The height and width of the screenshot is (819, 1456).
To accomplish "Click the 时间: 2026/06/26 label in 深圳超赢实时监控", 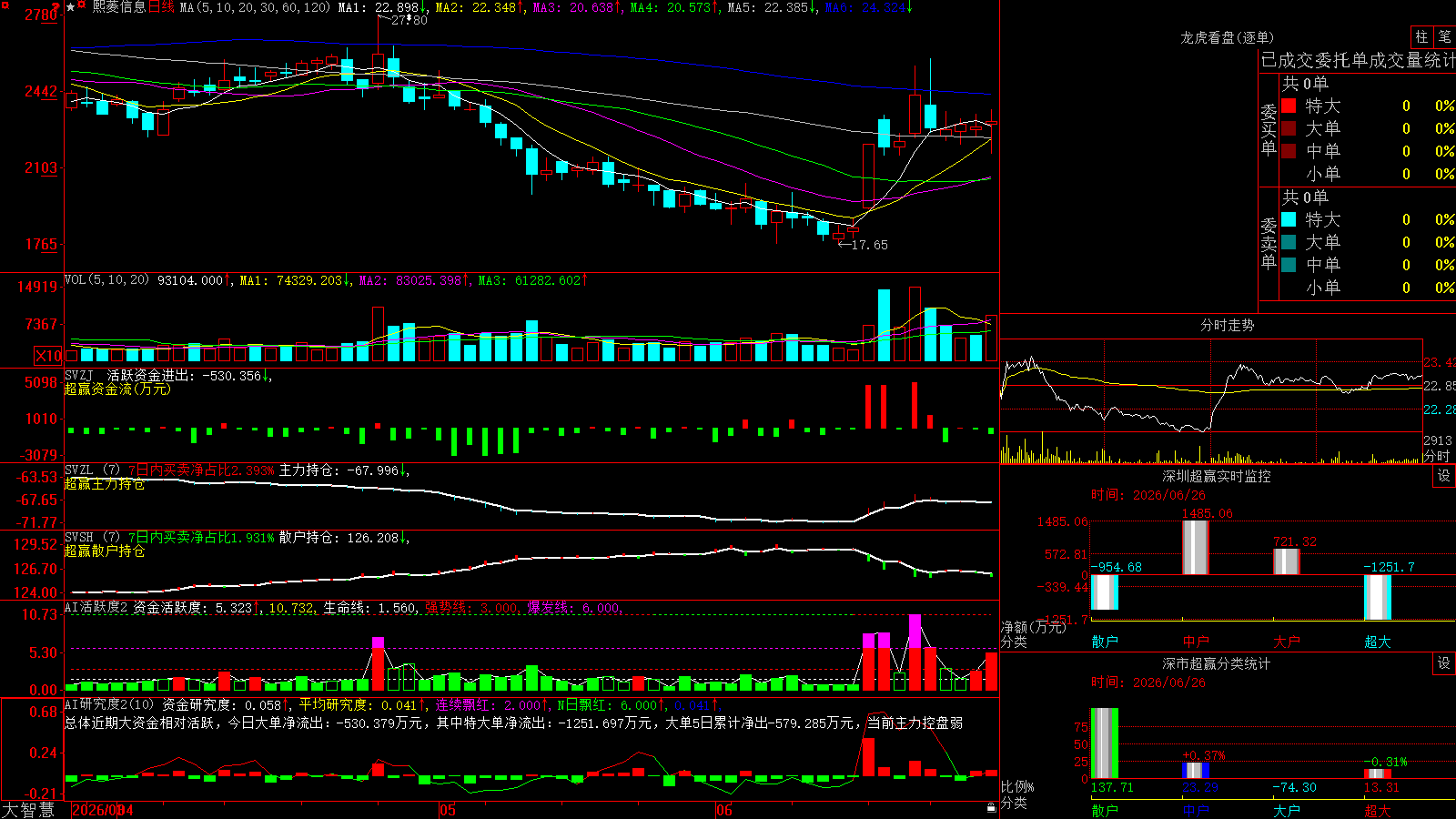I will point(1148,495).
